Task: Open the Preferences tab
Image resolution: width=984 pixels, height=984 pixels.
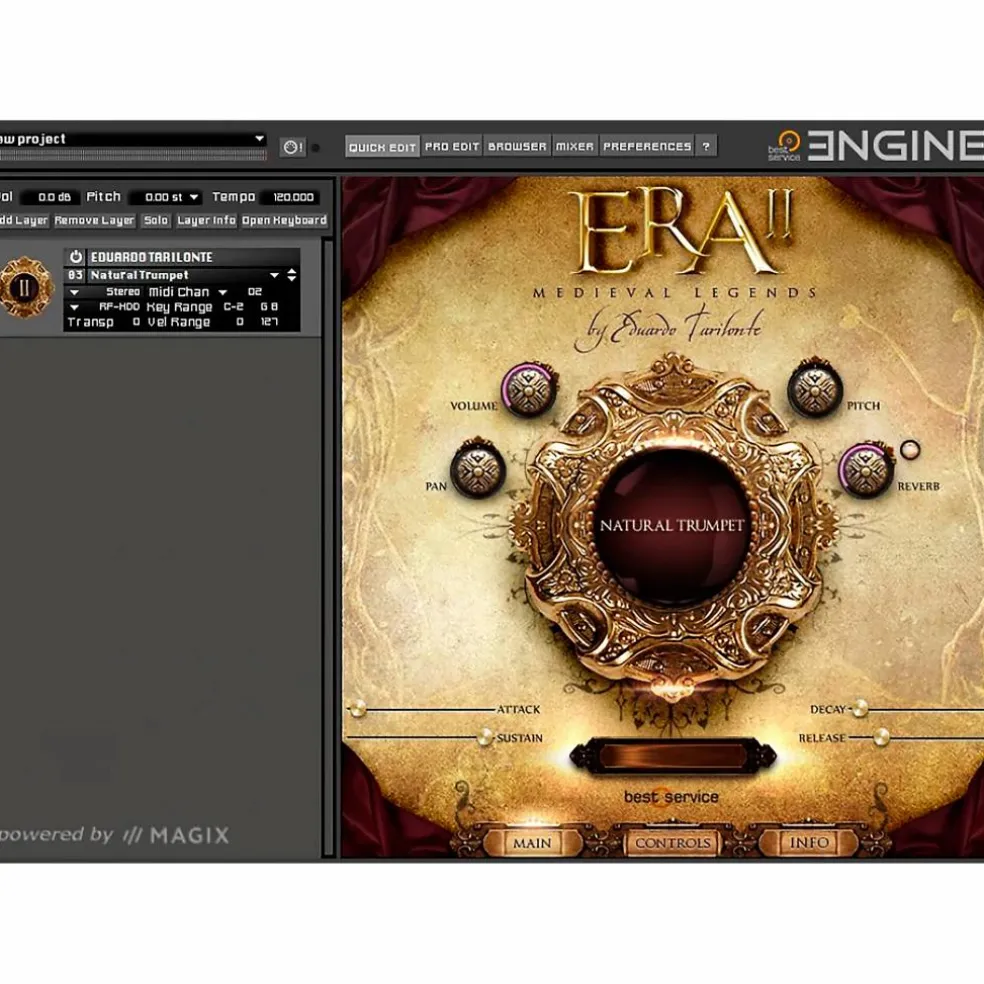Action: click(x=647, y=146)
